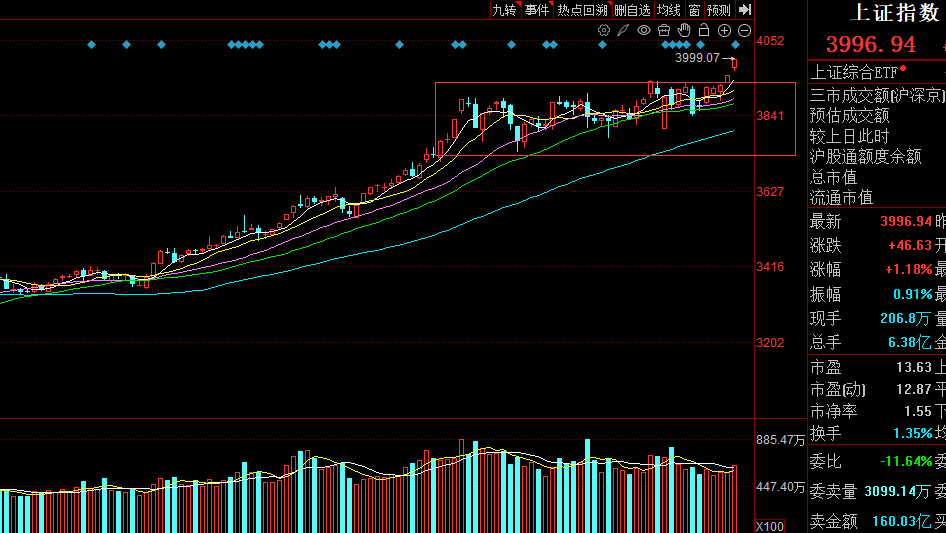Collapse side panel with arrow-bar icon
Viewport: 946px width, 533px height.
click(745, 10)
